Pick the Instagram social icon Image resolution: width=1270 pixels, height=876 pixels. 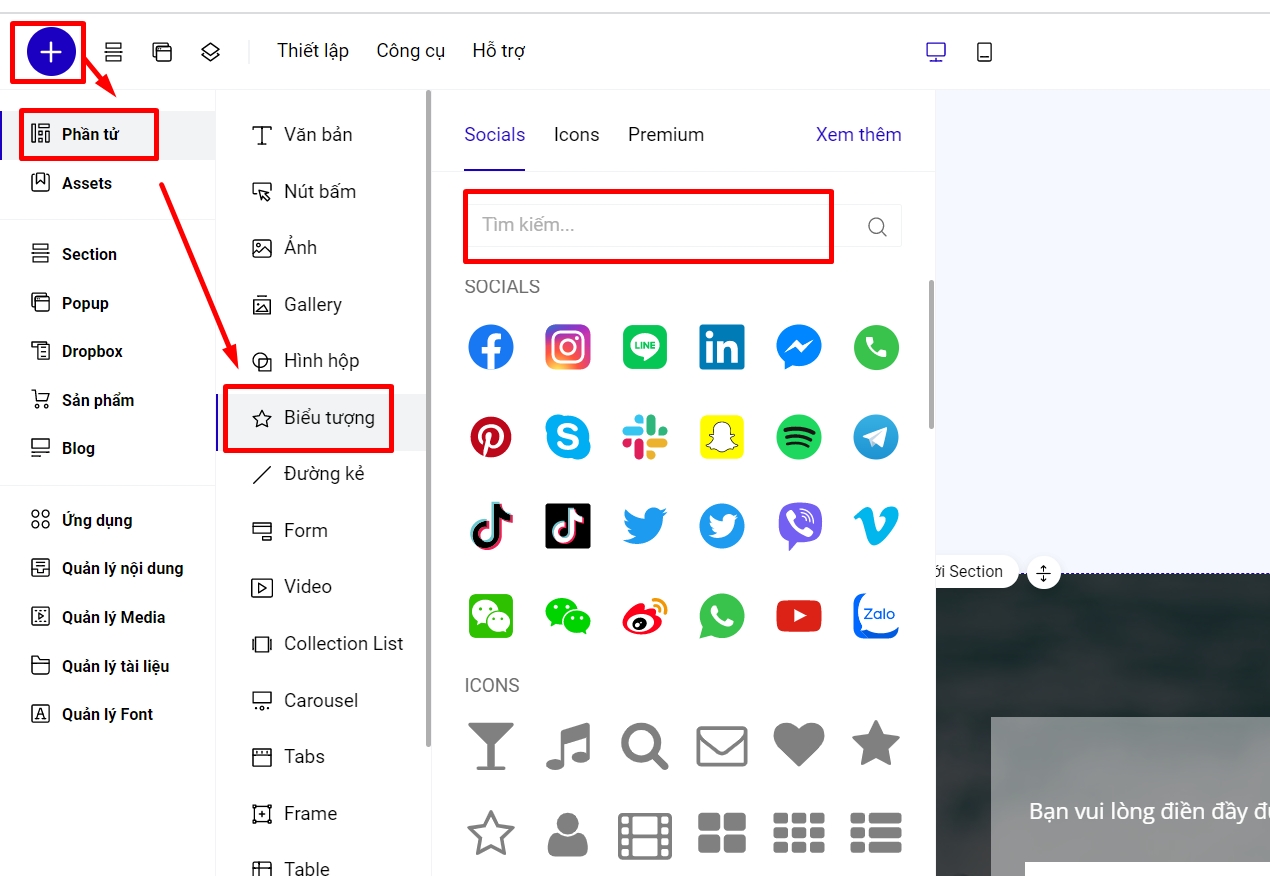568,348
